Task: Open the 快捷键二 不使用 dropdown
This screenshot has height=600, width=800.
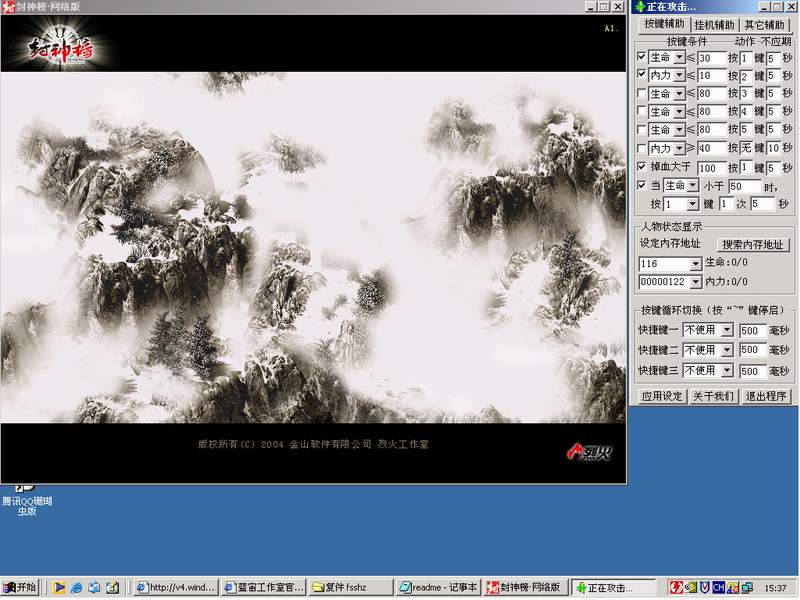Action: [x=728, y=351]
